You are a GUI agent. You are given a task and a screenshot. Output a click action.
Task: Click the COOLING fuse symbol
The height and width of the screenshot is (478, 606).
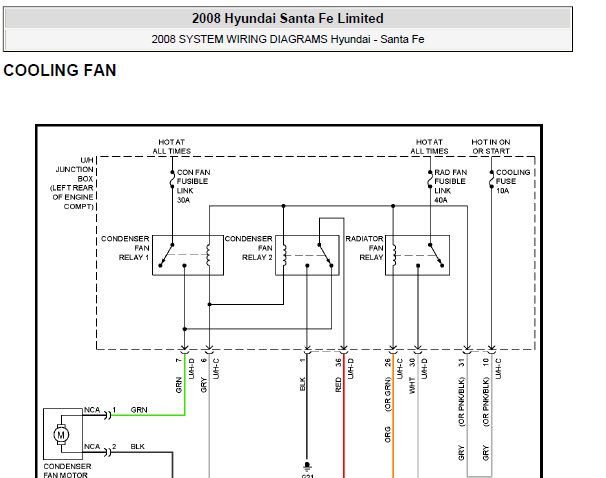click(x=492, y=179)
